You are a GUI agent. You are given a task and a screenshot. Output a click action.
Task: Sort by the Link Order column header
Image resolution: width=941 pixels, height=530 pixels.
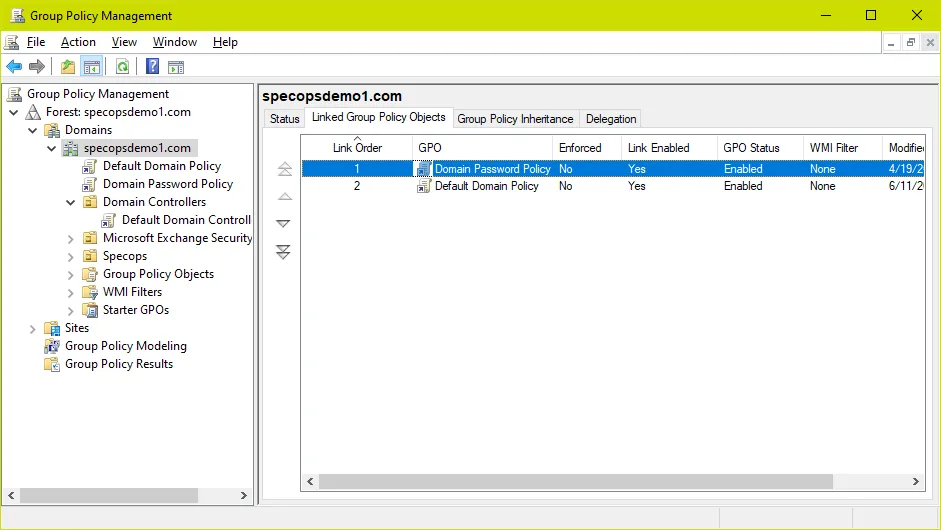[357, 148]
